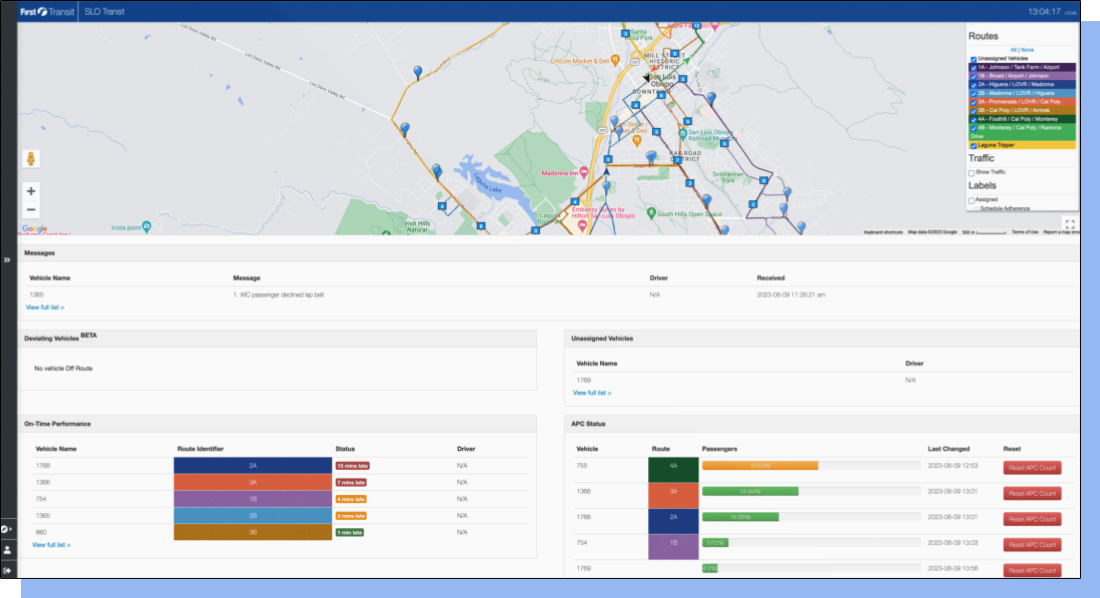Toggle route 2A Higuera / LOVR checkbox
This screenshot has width=1100, height=598.
(x=973, y=85)
